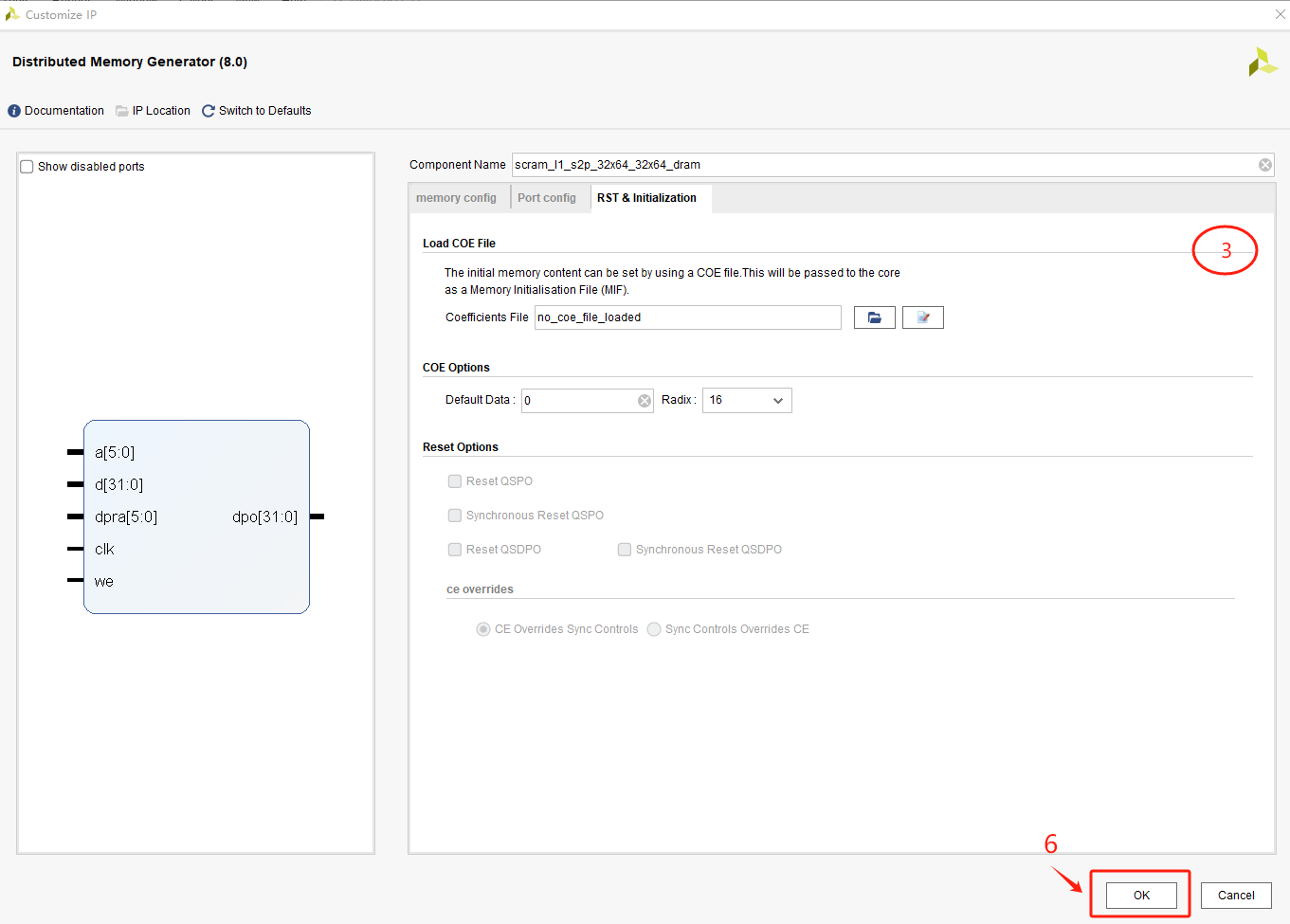The width and height of the screenshot is (1290, 924).
Task: Enable the Show disabled ports checkbox
Action: pos(27,166)
